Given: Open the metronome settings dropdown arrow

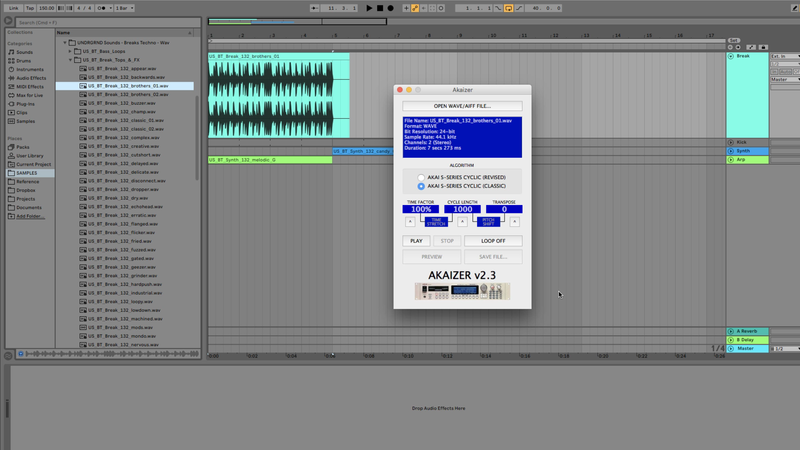Looking at the screenshot, I should point(110,8).
